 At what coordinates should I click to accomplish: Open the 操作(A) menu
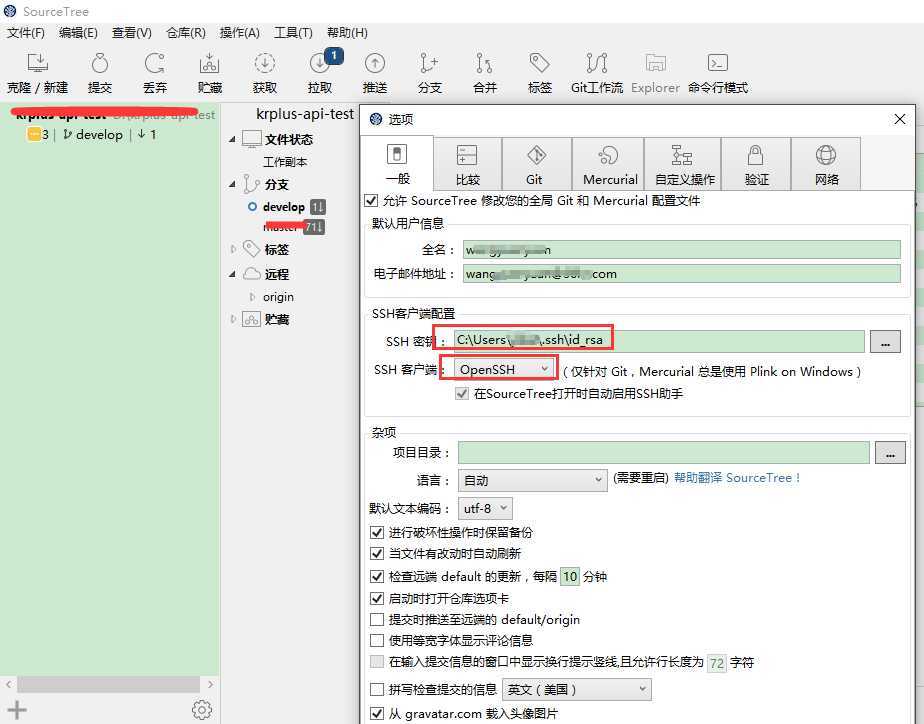coord(239,32)
